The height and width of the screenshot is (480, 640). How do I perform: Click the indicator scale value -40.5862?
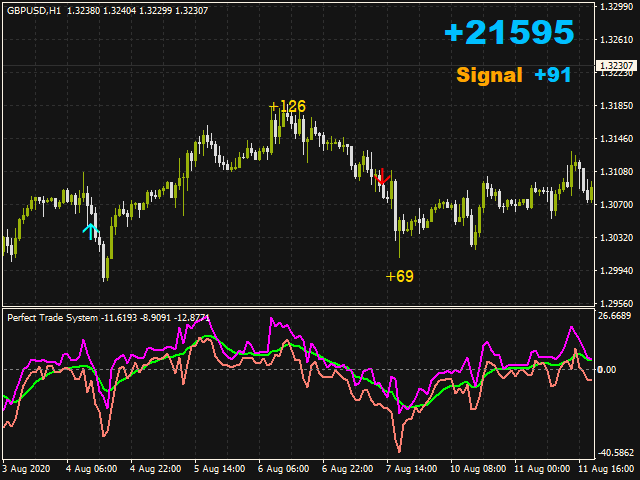click(616, 453)
